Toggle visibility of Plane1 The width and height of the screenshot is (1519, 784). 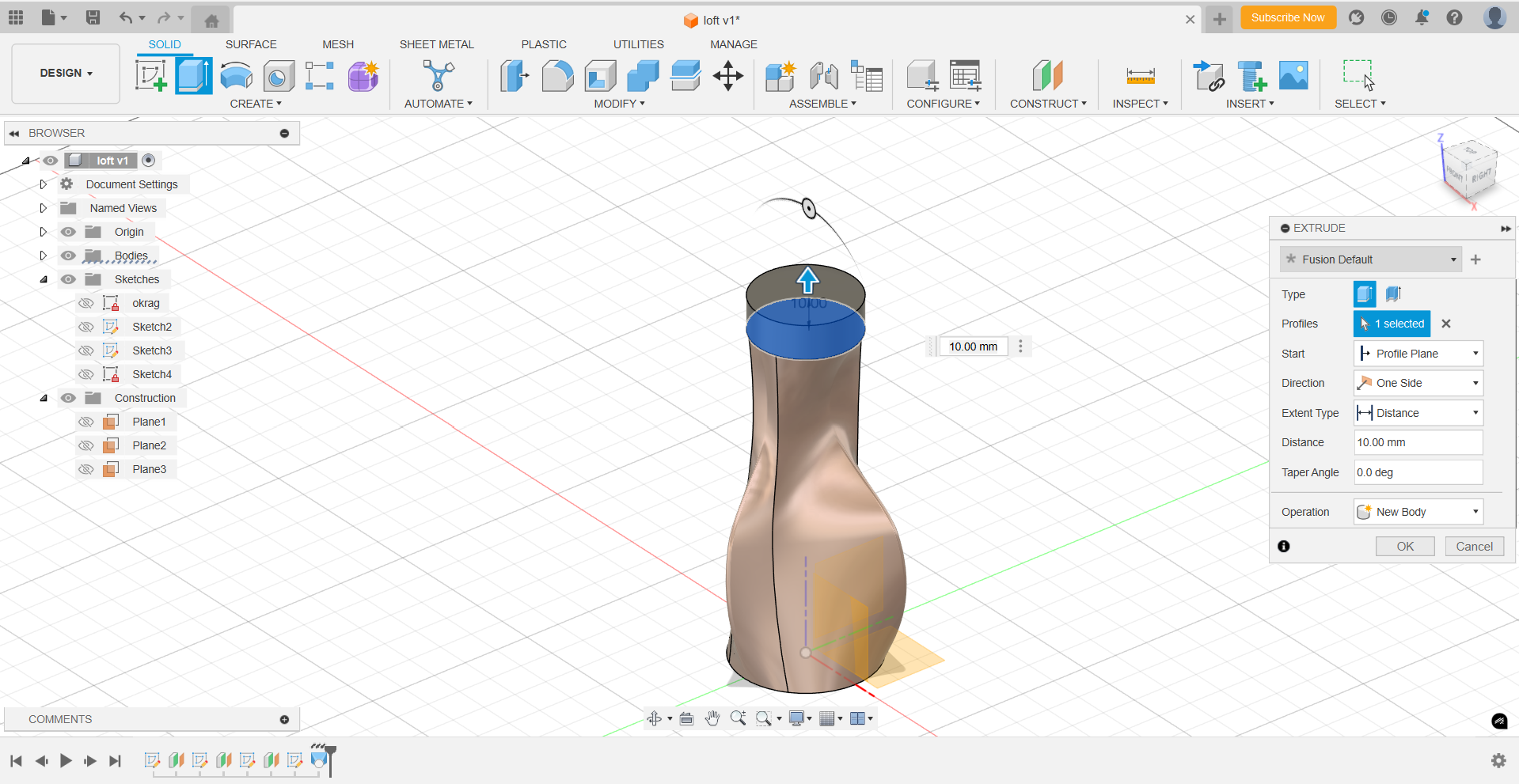click(x=86, y=422)
